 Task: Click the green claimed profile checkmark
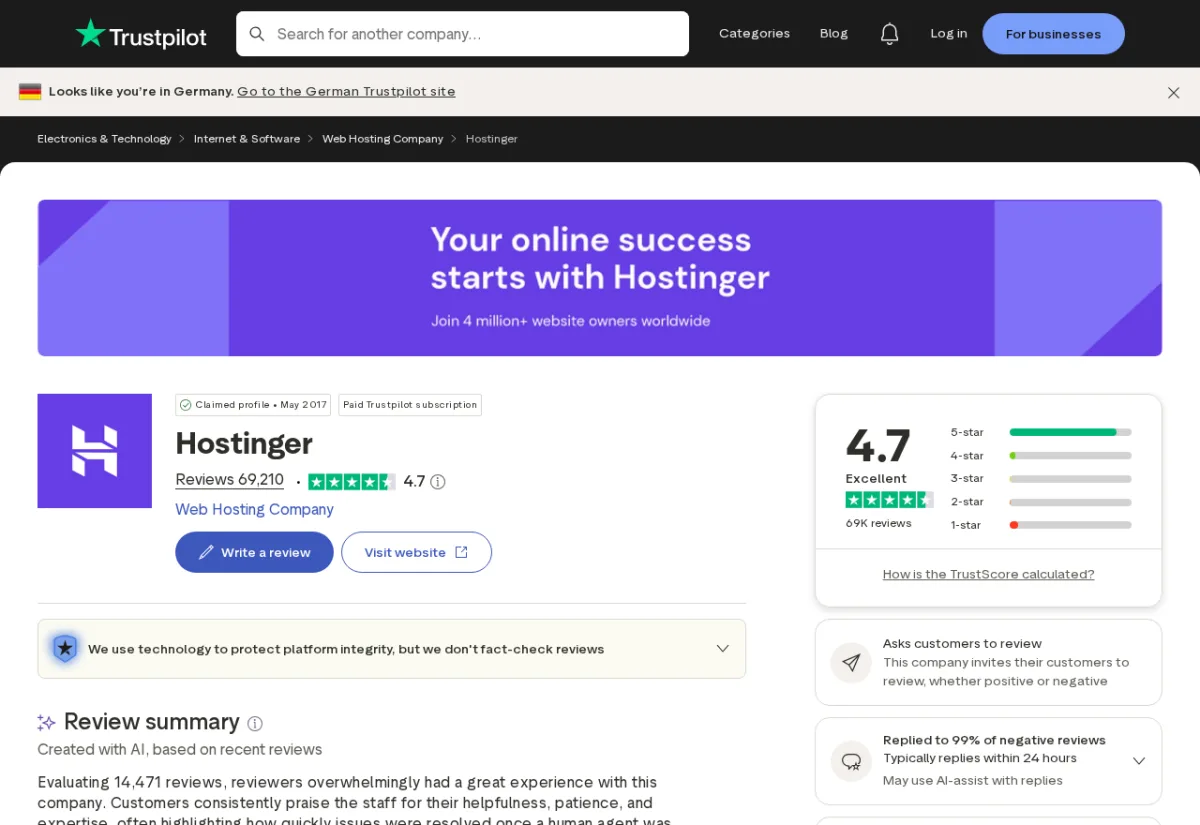(x=186, y=405)
